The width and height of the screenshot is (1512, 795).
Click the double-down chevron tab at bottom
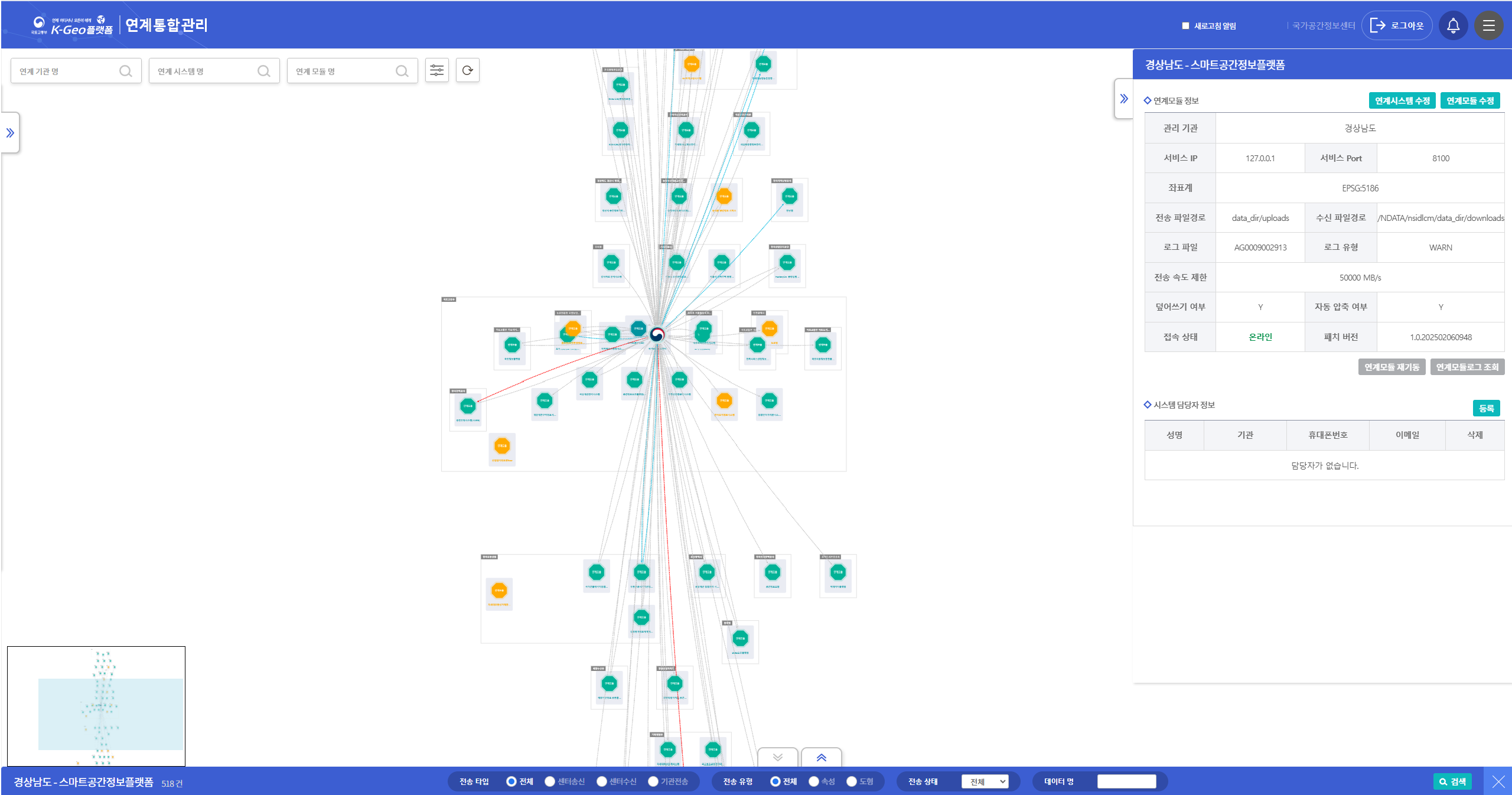[x=777, y=758]
